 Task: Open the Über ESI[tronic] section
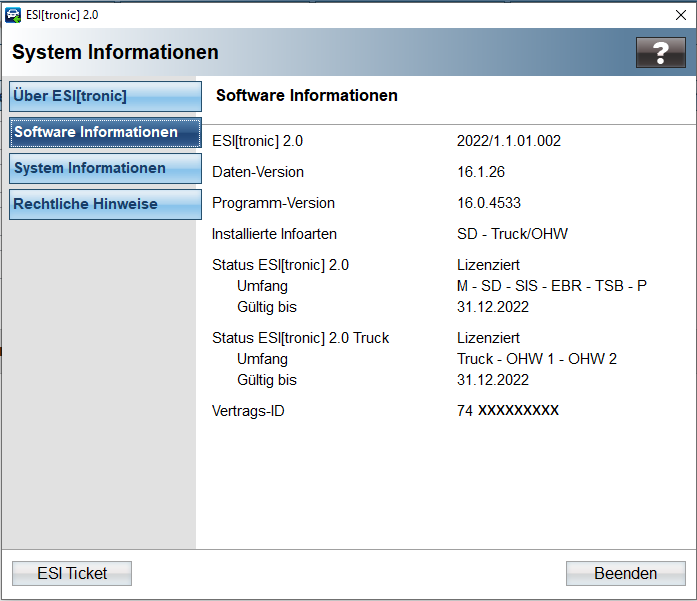[x=105, y=96]
